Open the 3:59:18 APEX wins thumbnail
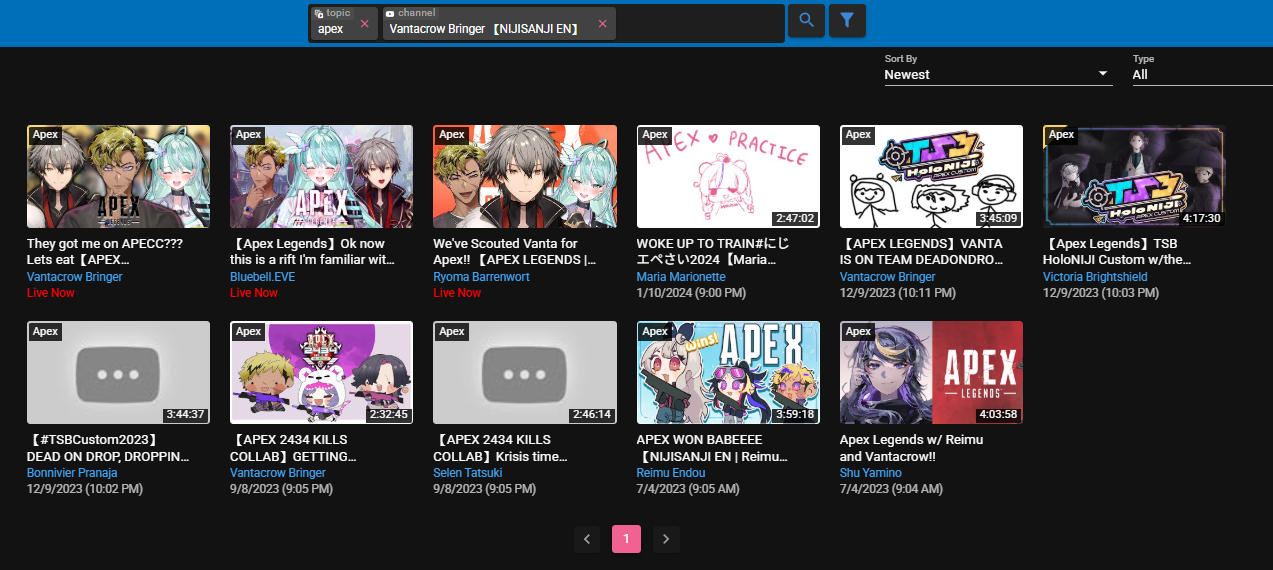1273x570 pixels. click(x=728, y=372)
